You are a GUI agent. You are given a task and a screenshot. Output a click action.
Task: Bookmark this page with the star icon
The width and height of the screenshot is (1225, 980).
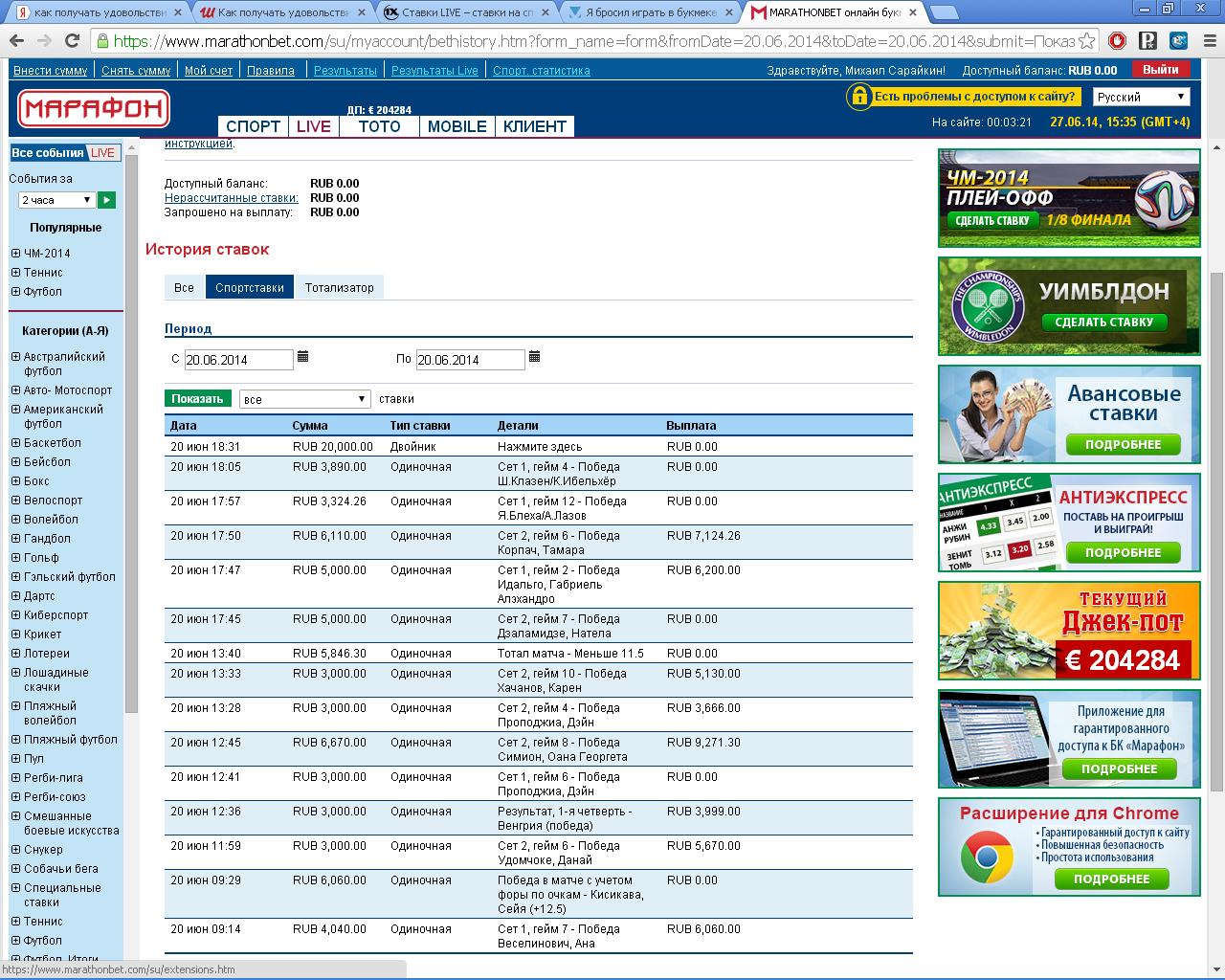[x=1086, y=41]
